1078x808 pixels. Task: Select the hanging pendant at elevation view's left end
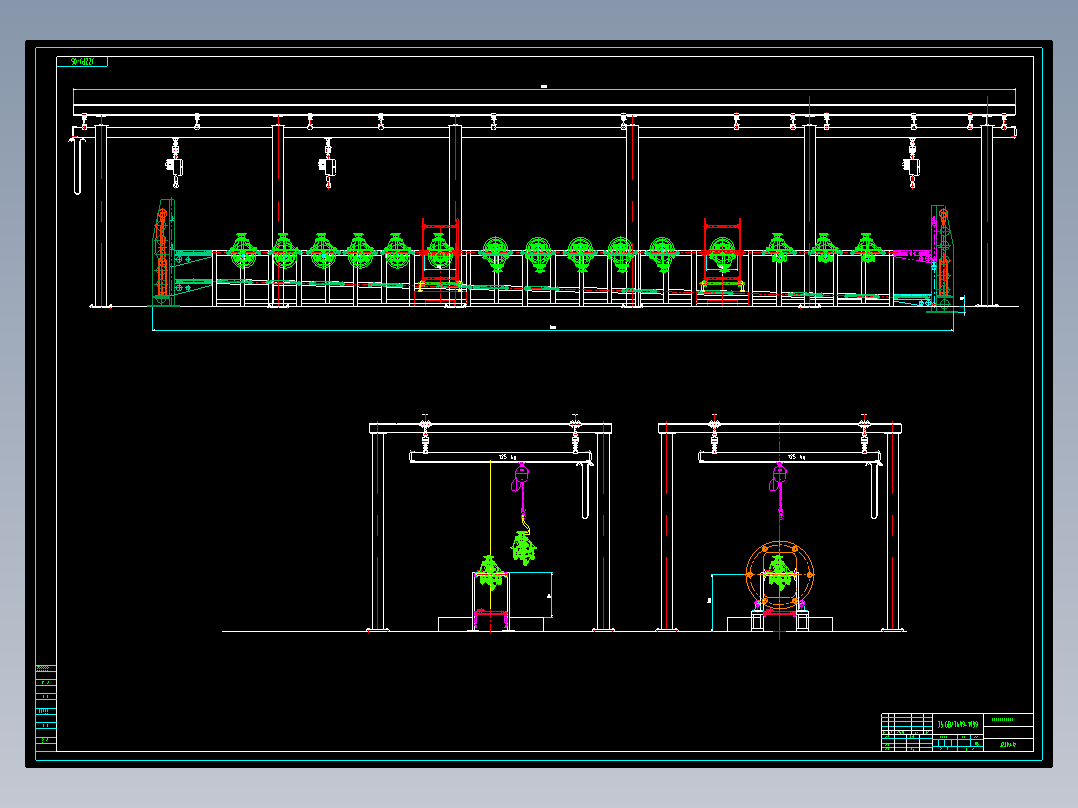click(x=77, y=165)
